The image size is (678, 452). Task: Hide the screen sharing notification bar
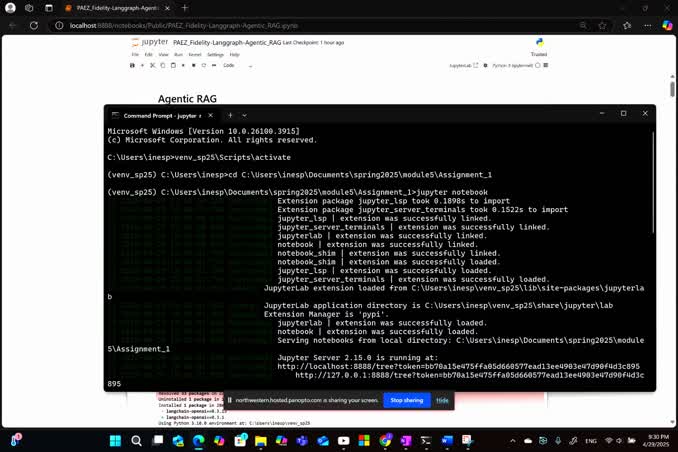[x=442, y=400]
